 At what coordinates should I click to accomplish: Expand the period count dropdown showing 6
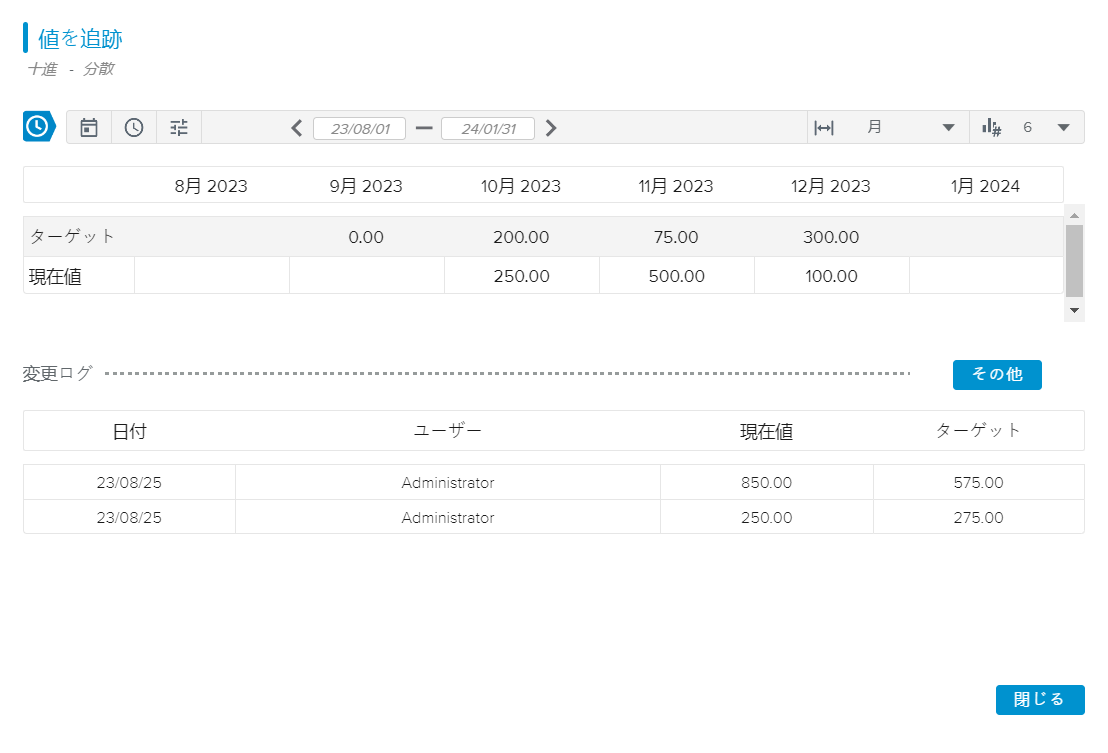click(1063, 128)
